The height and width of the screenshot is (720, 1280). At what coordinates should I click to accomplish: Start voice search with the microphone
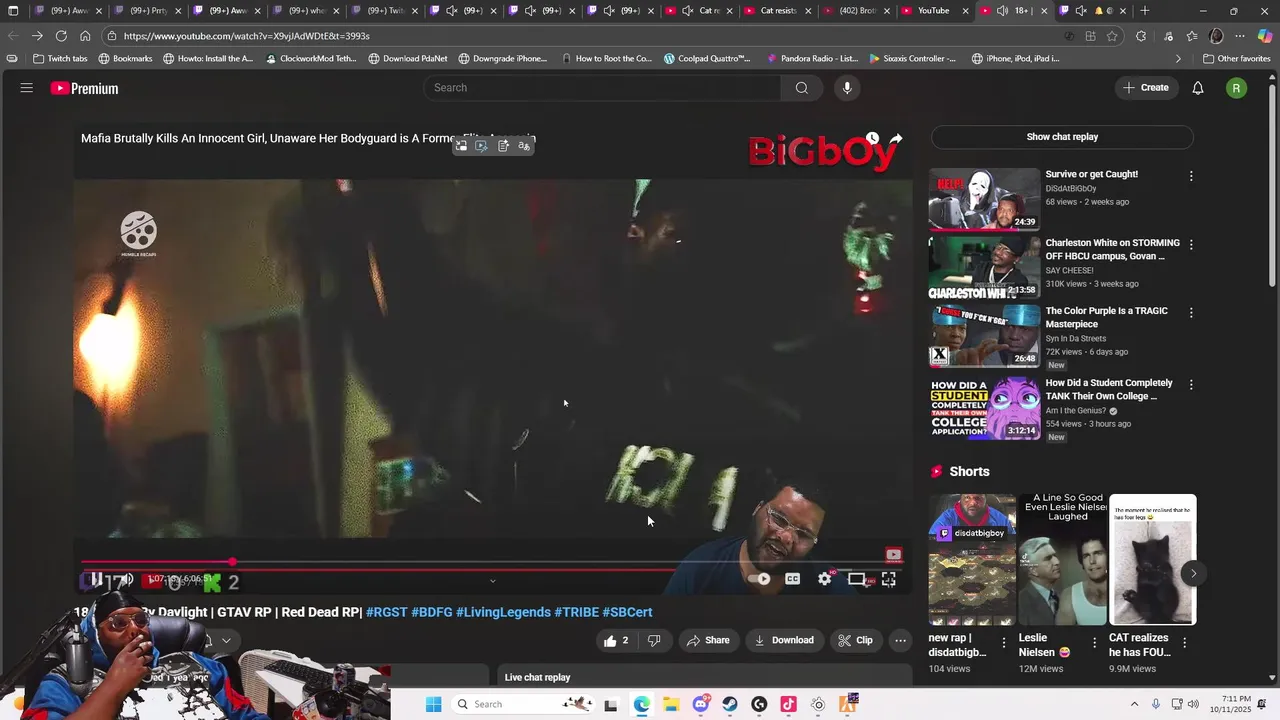tap(847, 88)
